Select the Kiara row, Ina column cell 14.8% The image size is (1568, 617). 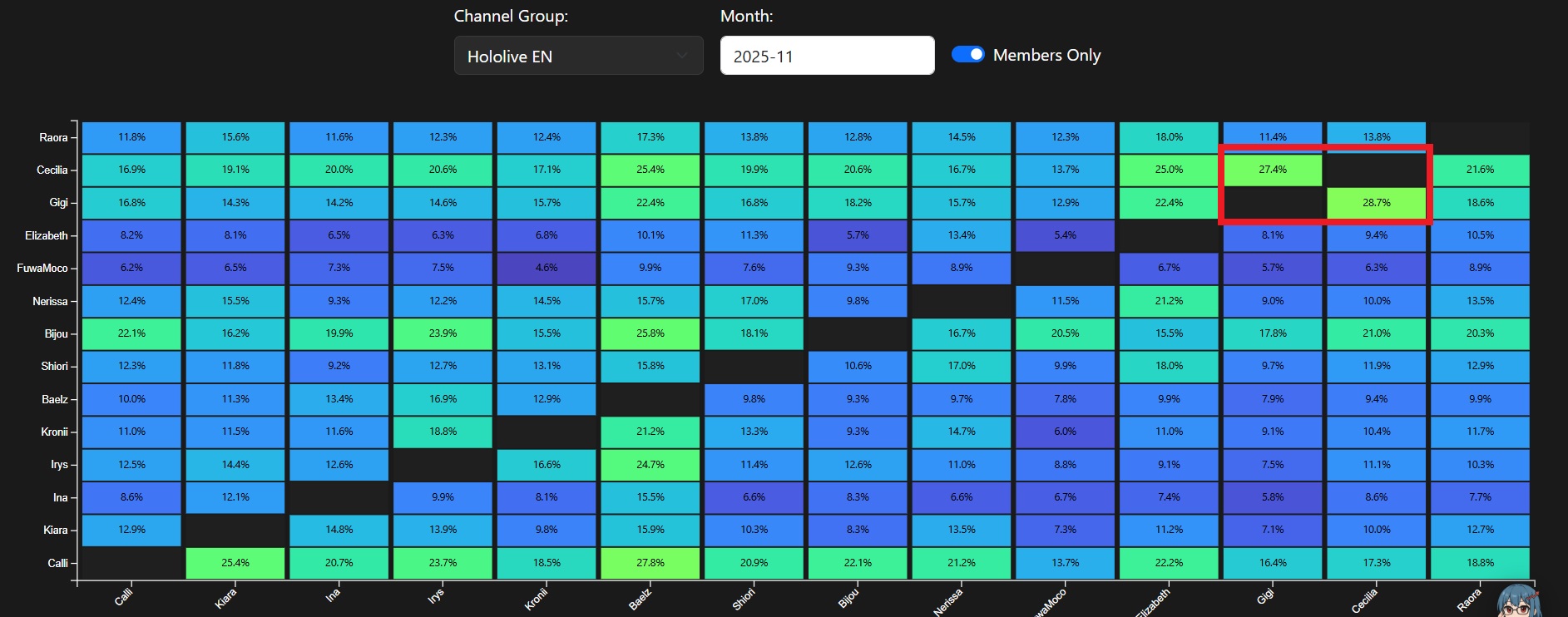[339, 530]
